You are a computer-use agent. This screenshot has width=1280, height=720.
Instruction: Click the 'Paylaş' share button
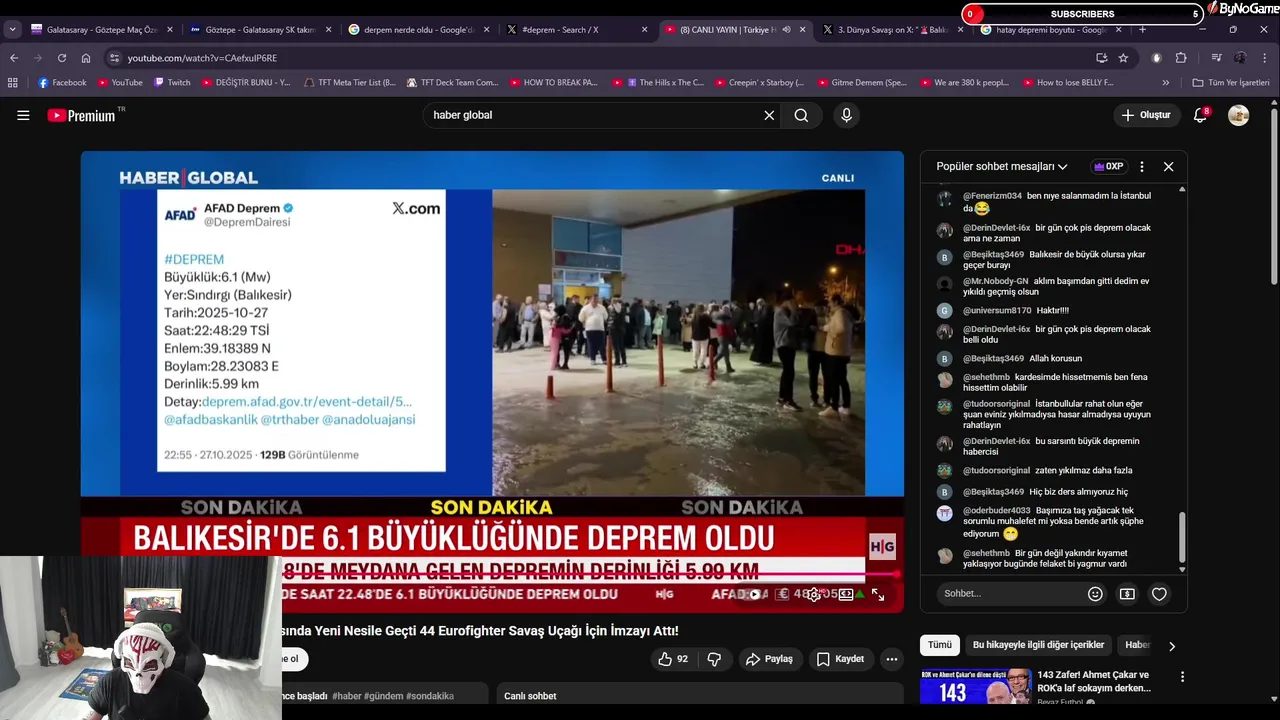click(x=769, y=659)
